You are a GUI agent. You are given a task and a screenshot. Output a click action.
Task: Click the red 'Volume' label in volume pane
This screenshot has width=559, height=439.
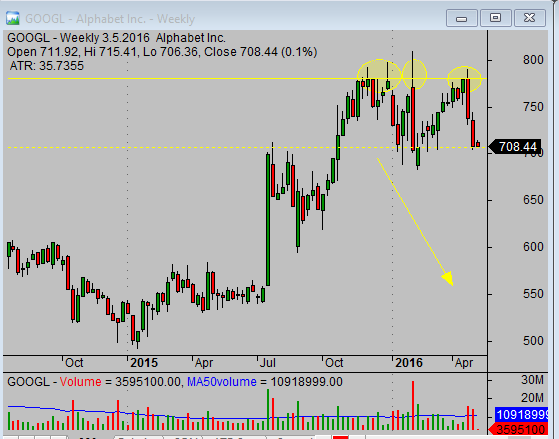point(81,382)
